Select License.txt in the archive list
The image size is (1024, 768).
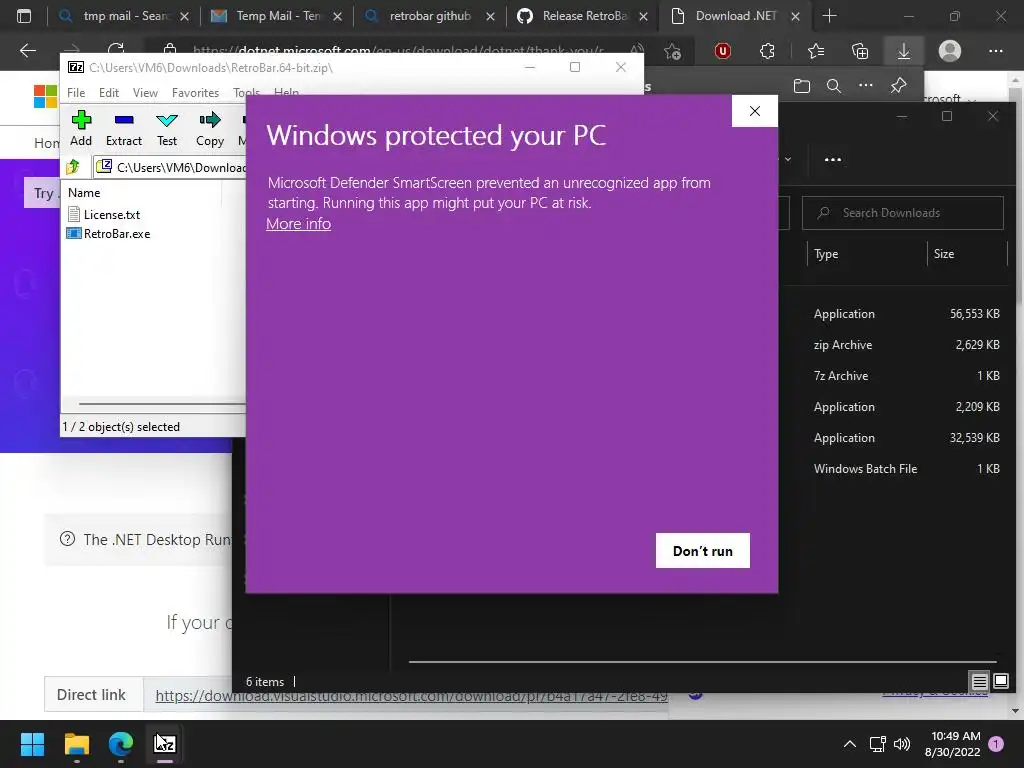pos(104,214)
